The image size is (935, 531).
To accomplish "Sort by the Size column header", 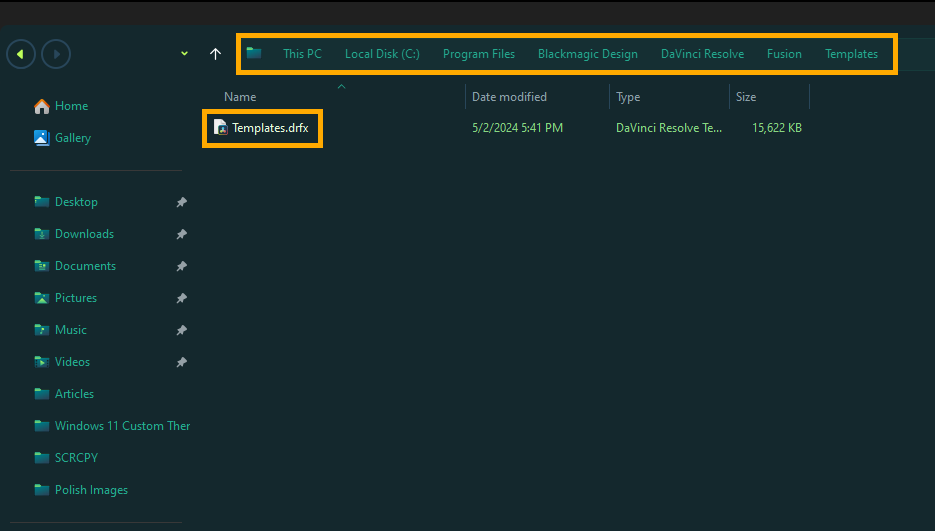I will pyautogui.click(x=746, y=97).
